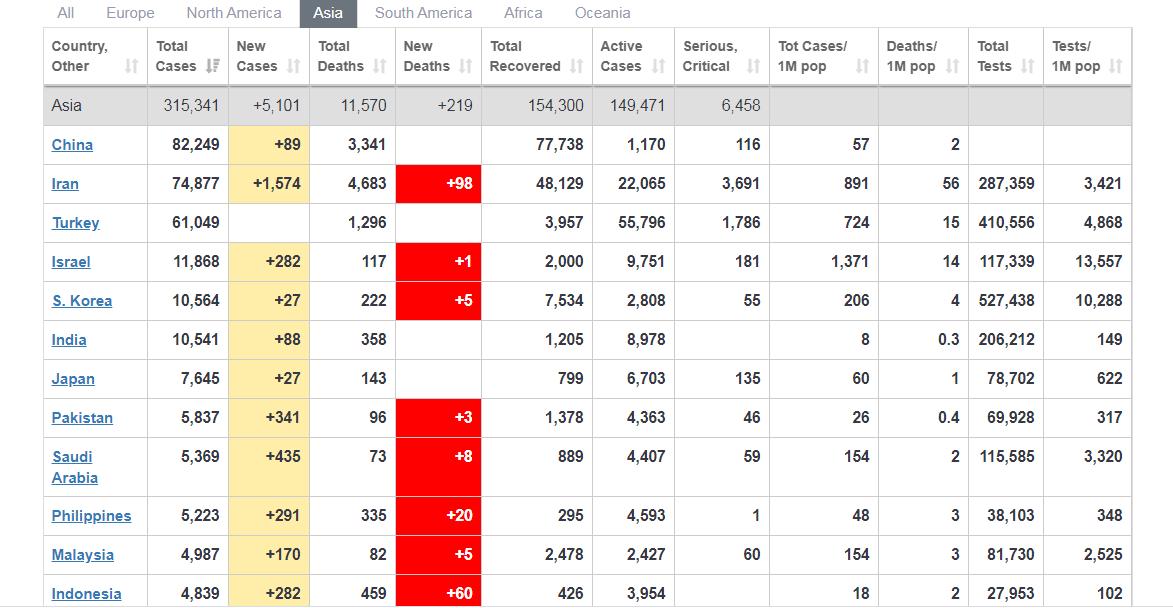Click Philippines new deaths +20 cell
The height and width of the screenshot is (608, 1173).
(x=438, y=516)
